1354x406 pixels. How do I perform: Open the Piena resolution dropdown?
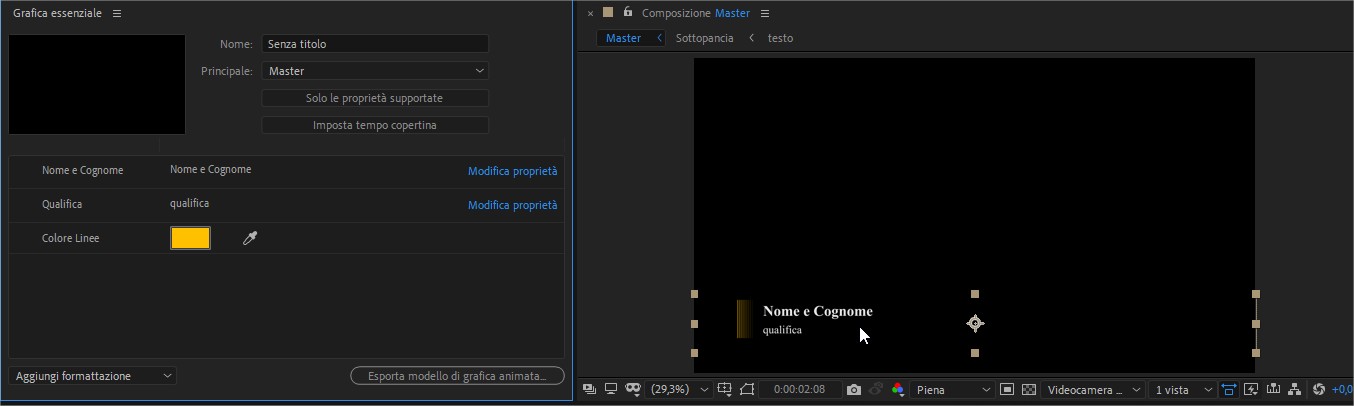(953, 389)
